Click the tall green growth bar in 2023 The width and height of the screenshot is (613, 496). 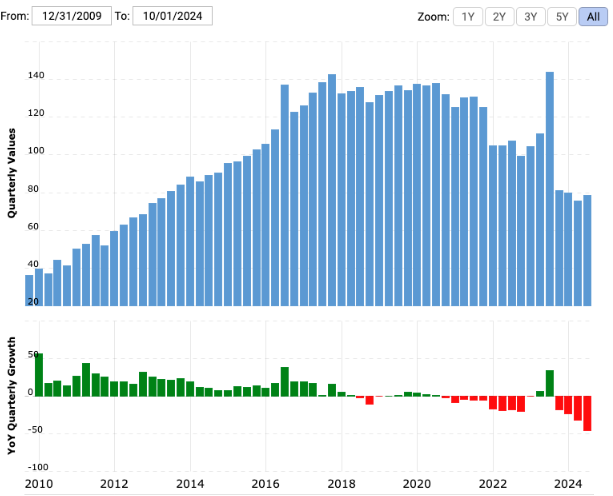(550, 383)
